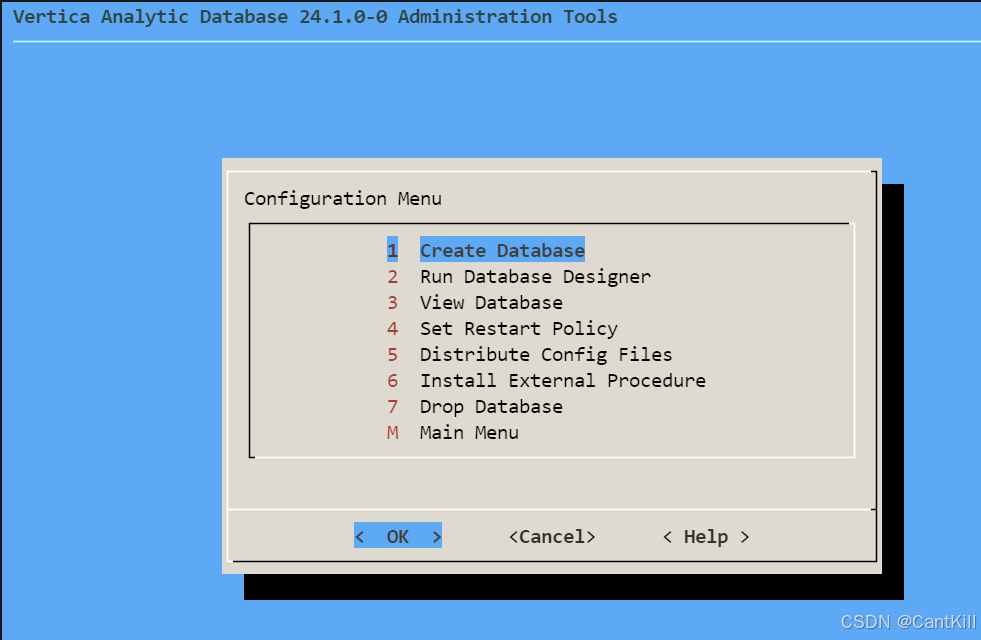Viewport: 981px width, 640px height.
Task: Click inside the menu list border
Action: point(550,340)
